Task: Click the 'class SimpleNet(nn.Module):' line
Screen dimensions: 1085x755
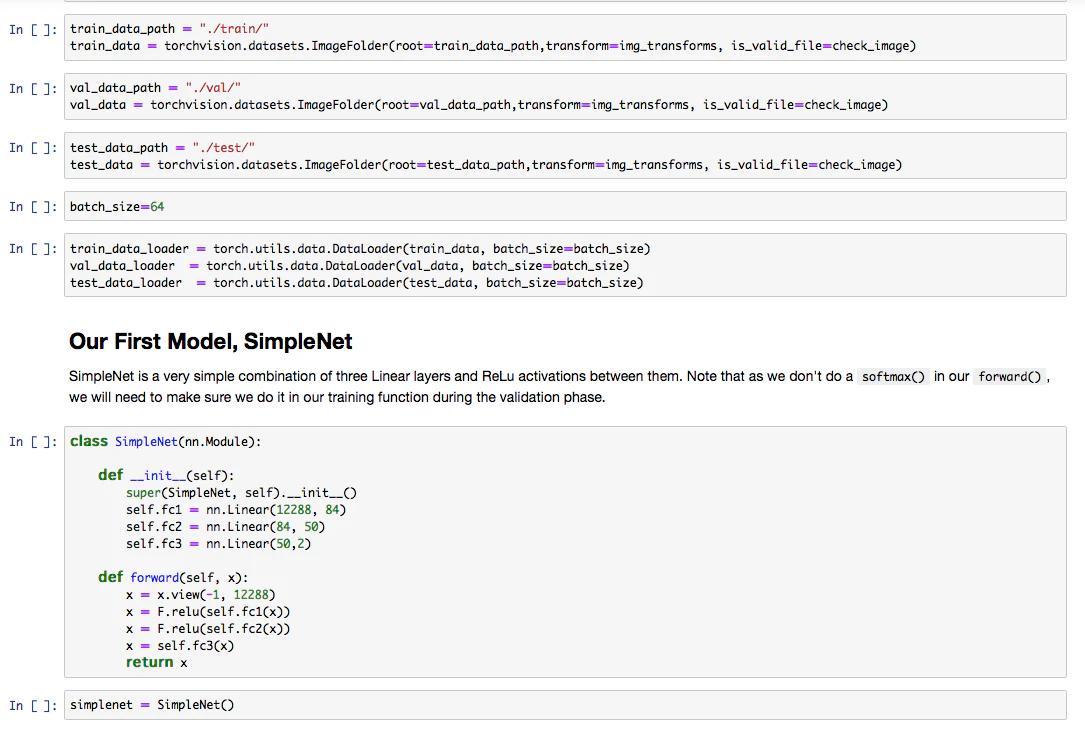Action: [x=165, y=442]
